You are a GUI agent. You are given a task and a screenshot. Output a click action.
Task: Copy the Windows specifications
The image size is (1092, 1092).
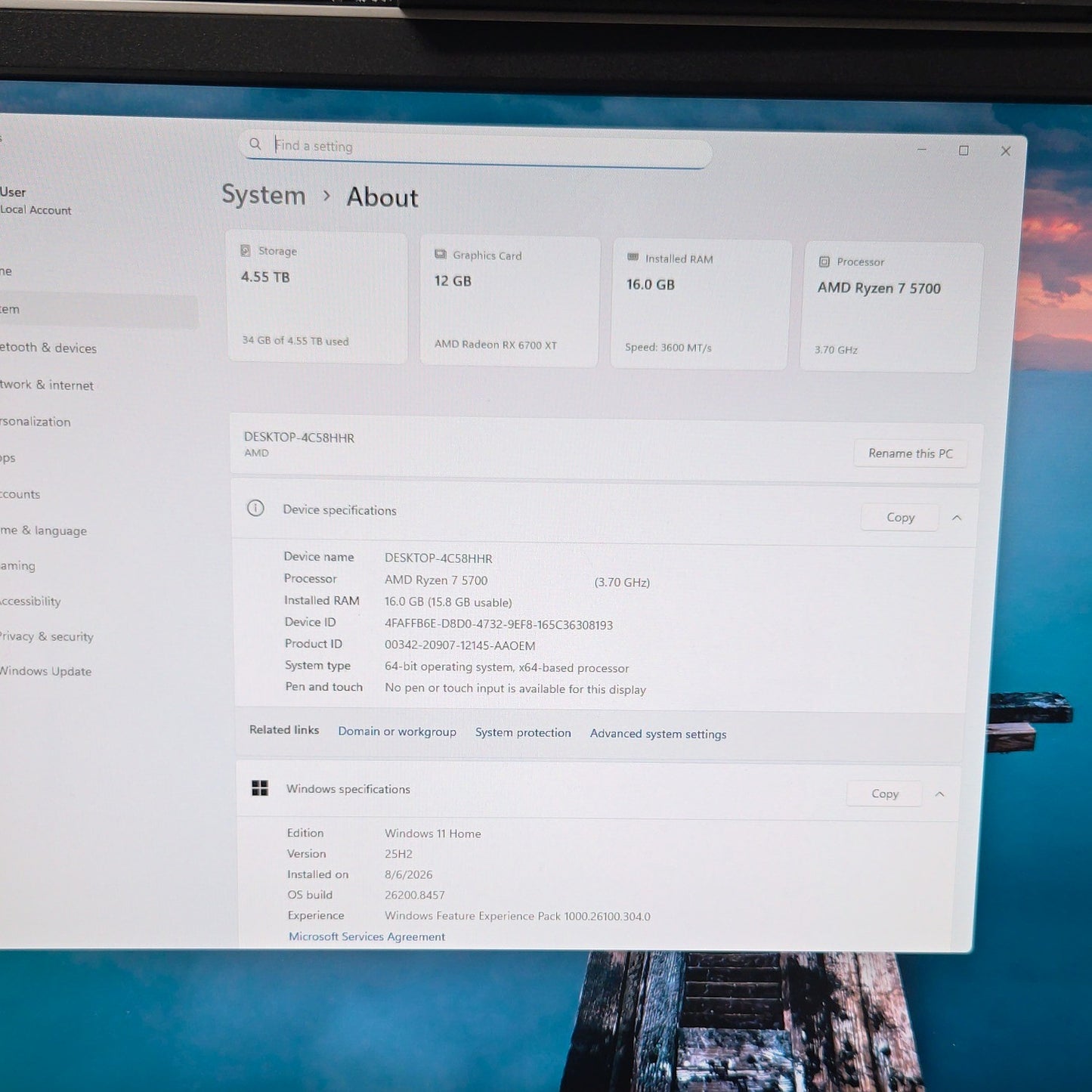(x=885, y=793)
